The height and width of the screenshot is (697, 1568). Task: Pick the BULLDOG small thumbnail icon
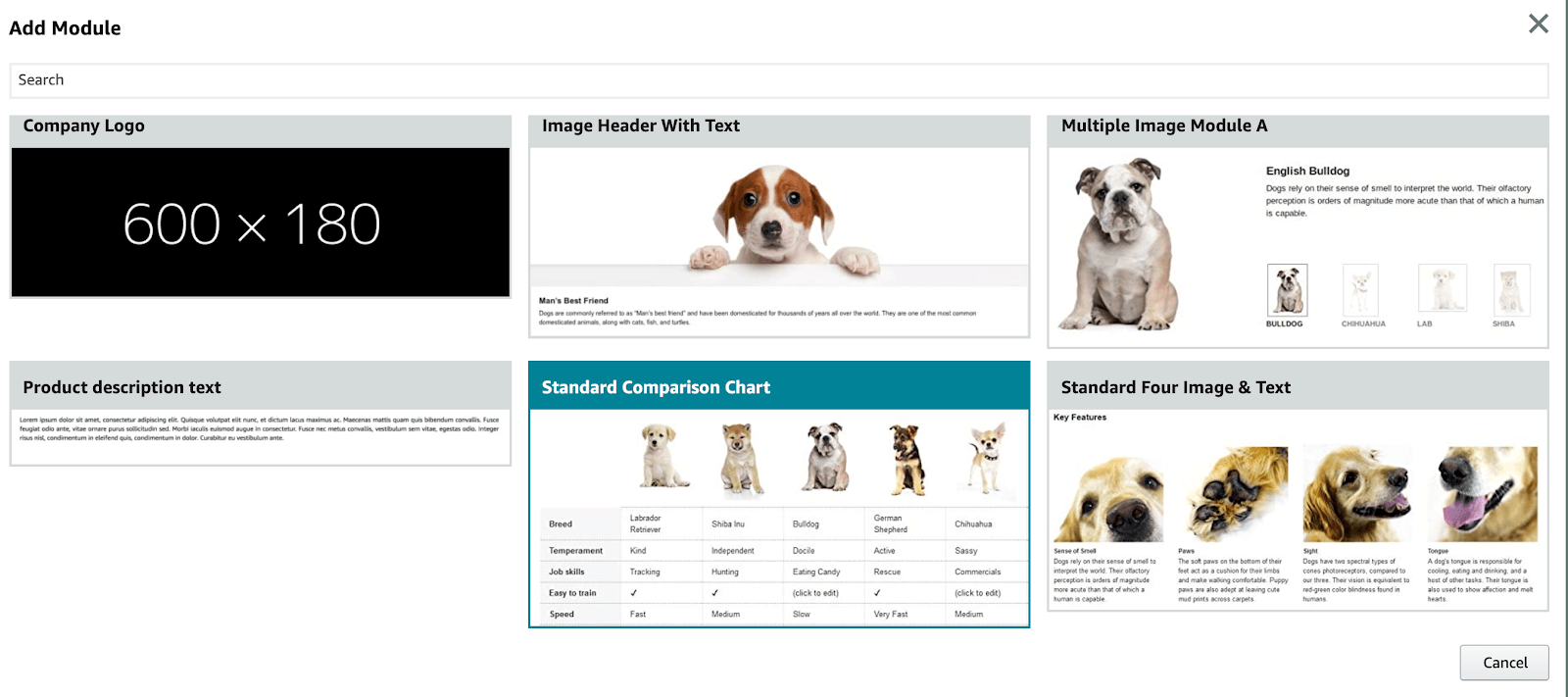pyautogui.click(x=1286, y=290)
